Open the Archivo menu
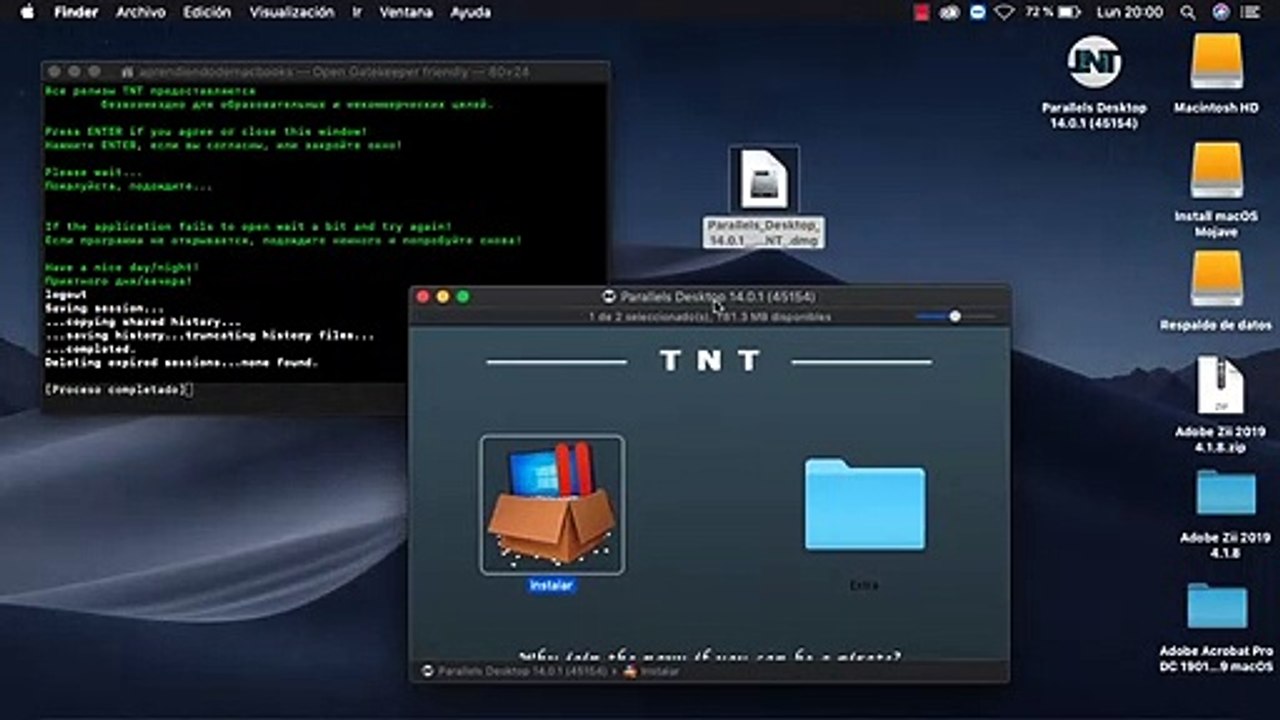The height and width of the screenshot is (720, 1280). tap(141, 12)
